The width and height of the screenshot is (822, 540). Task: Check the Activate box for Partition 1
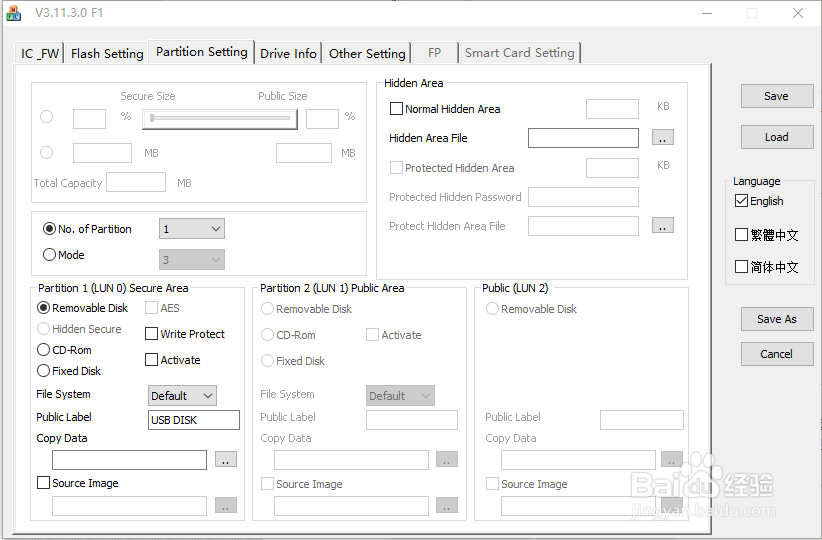pyautogui.click(x=152, y=360)
